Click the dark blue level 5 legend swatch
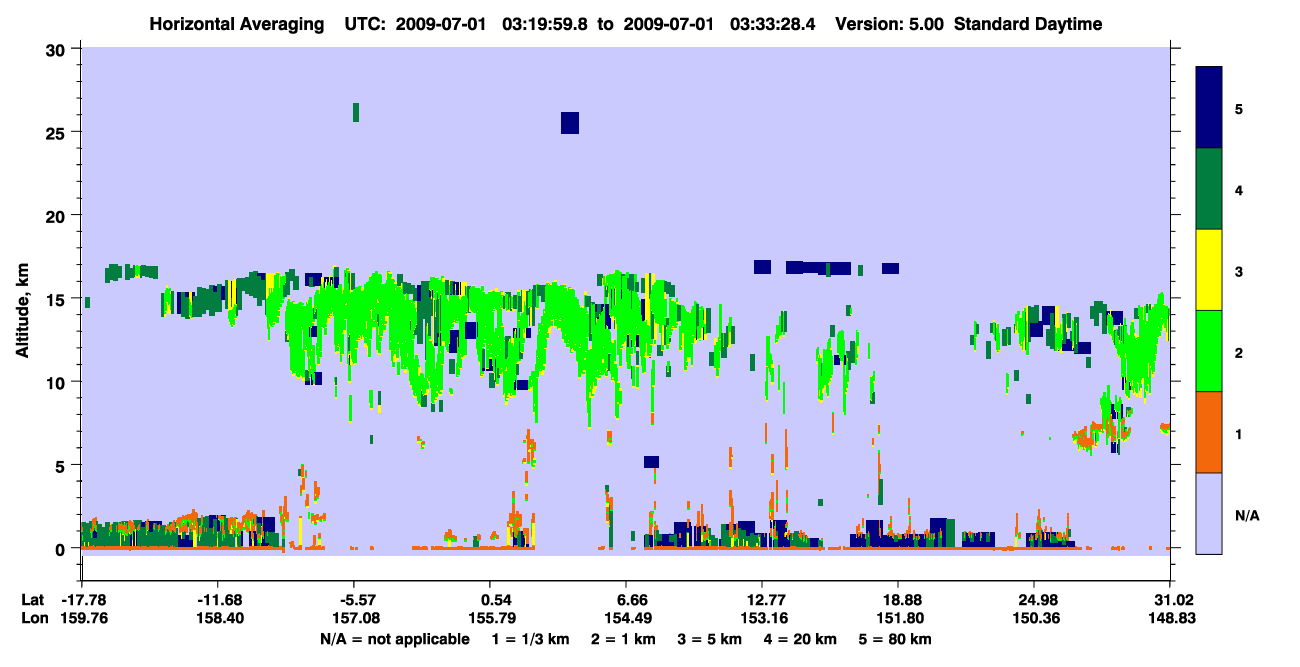1300x667 pixels. (x=1209, y=107)
